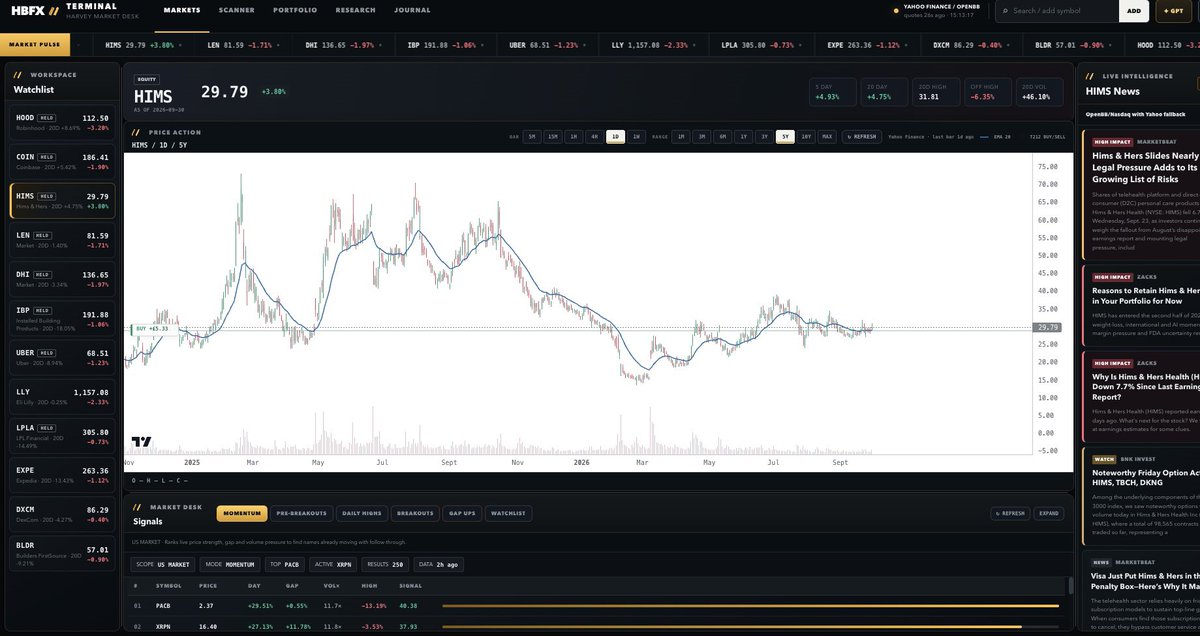The height and width of the screenshot is (636, 1200).
Task: Click the + GPT button
Action: [1175, 11]
